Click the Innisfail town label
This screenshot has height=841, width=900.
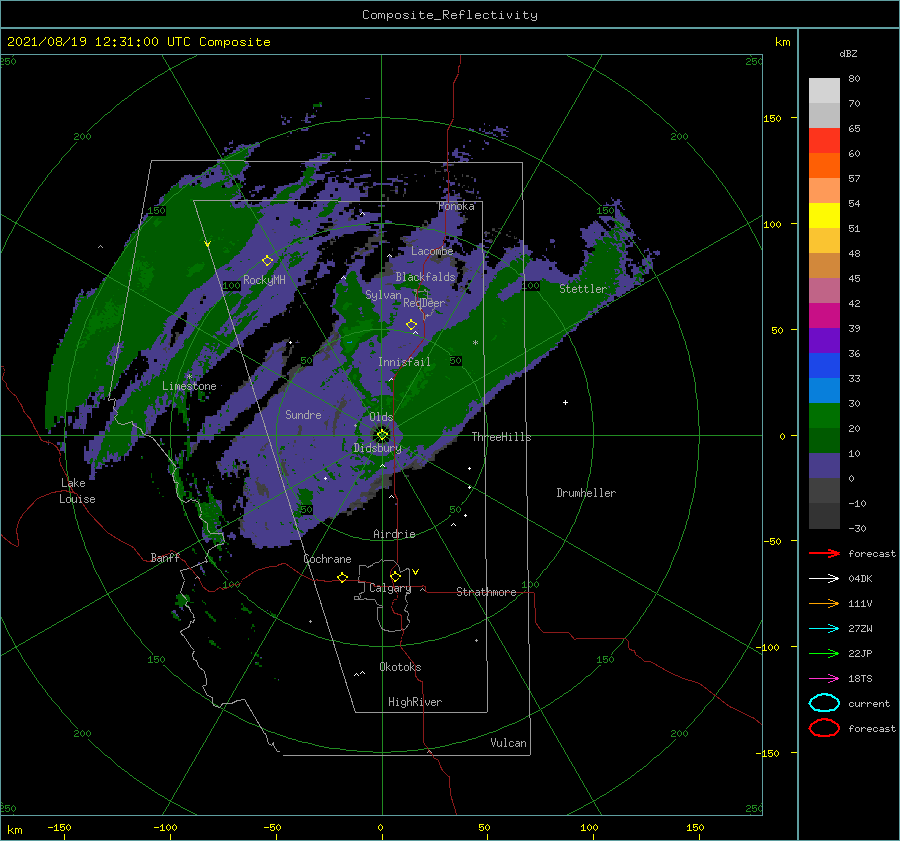click(404, 362)
